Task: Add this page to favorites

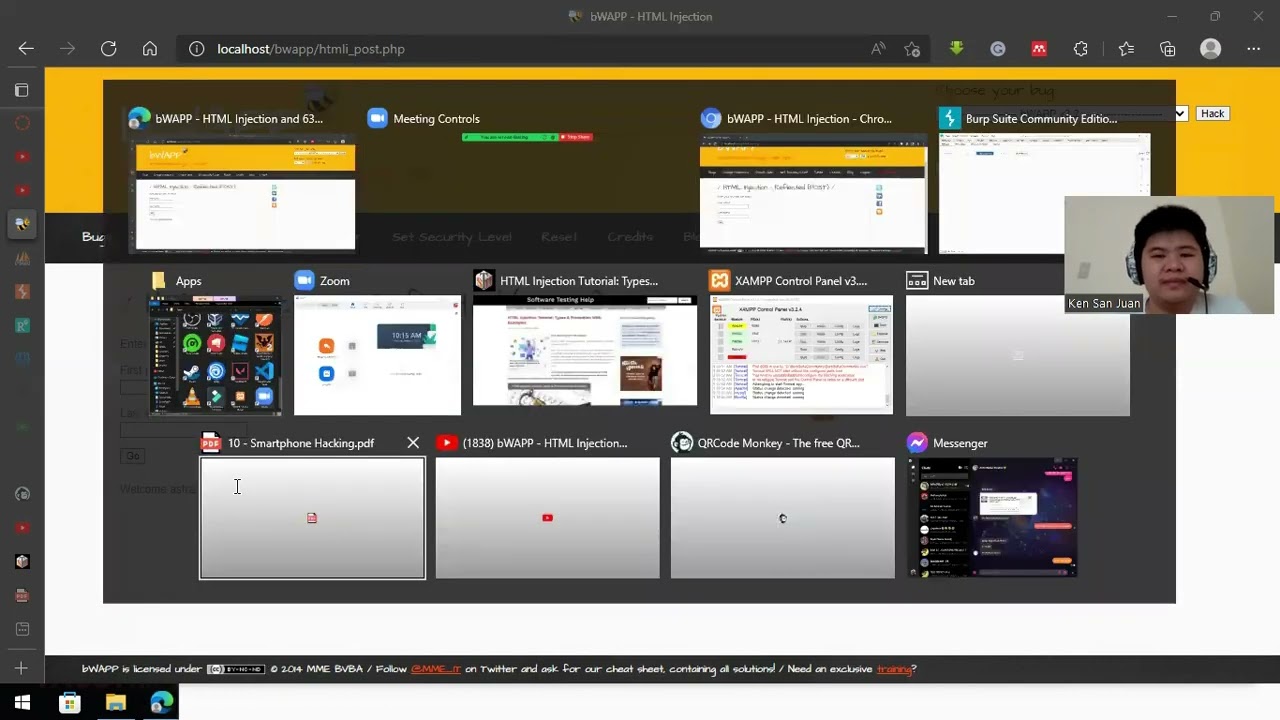Action: pyautogui.click(x=912, y=49)
